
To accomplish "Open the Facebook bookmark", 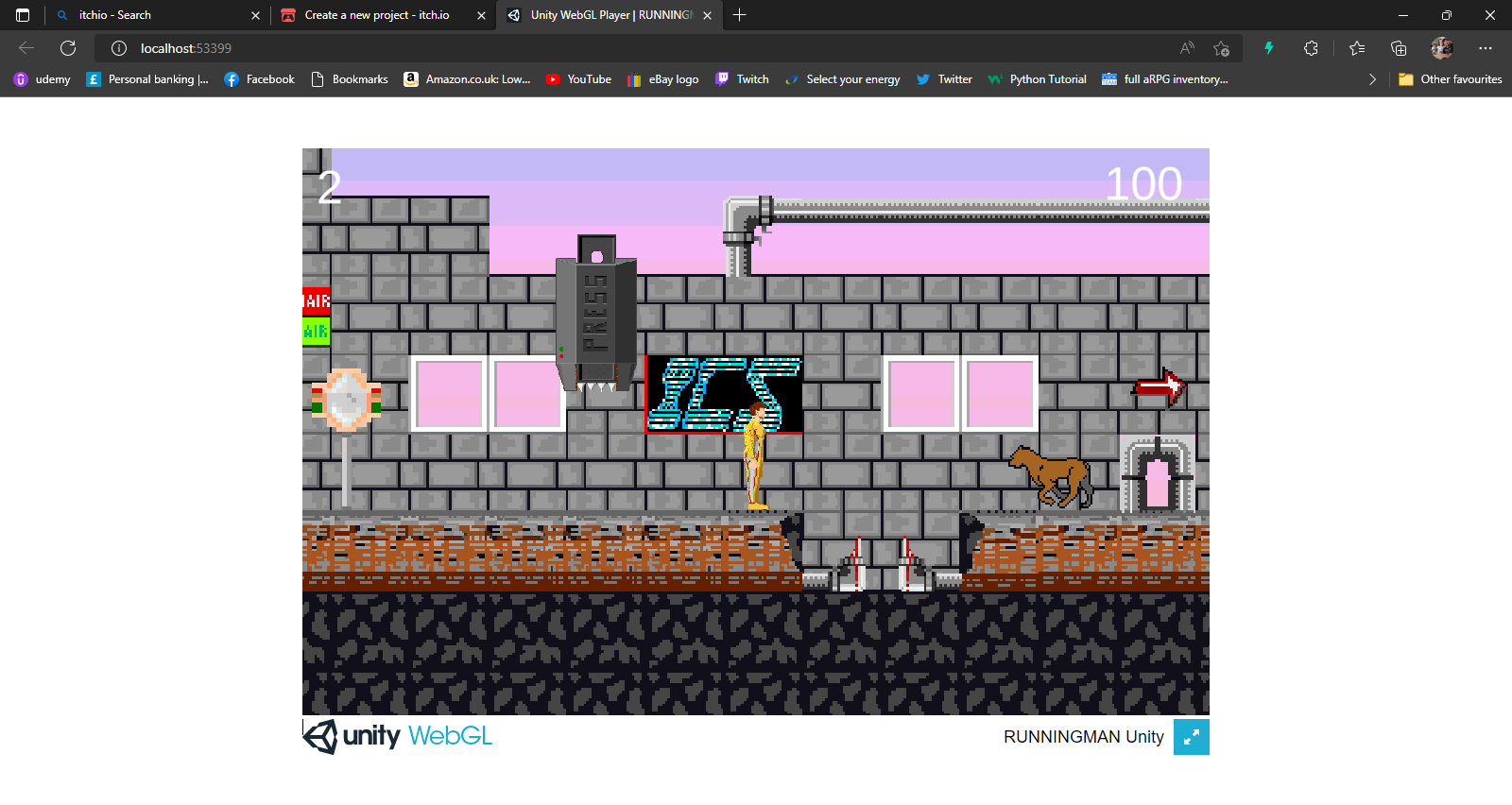I will 260,79.
